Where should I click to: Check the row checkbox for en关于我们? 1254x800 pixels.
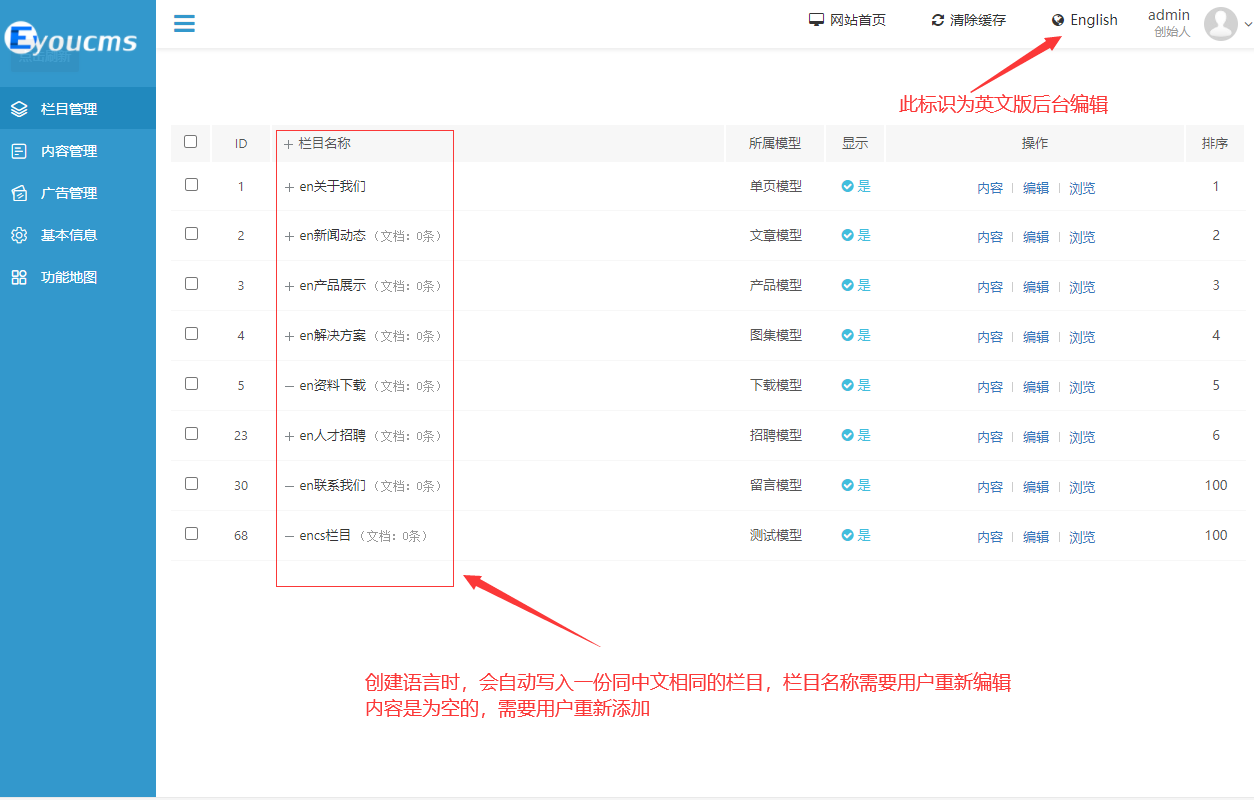tap(190, 185)
